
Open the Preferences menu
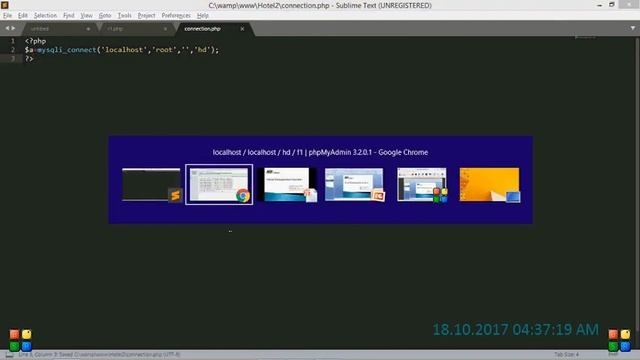[176, 16]
